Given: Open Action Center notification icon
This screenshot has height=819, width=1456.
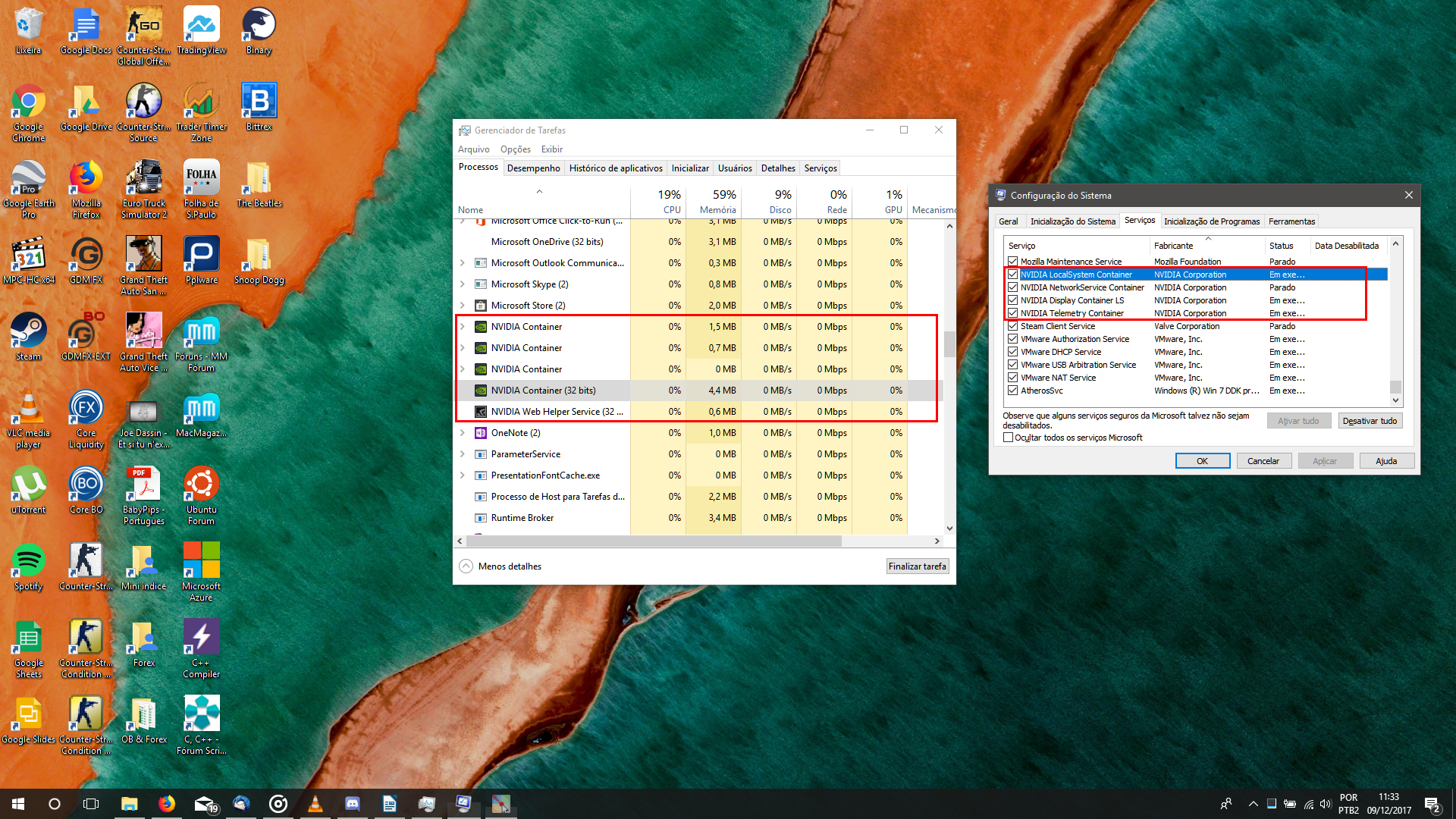Looking at the screenshot, I should click(x=1432, y=804).
